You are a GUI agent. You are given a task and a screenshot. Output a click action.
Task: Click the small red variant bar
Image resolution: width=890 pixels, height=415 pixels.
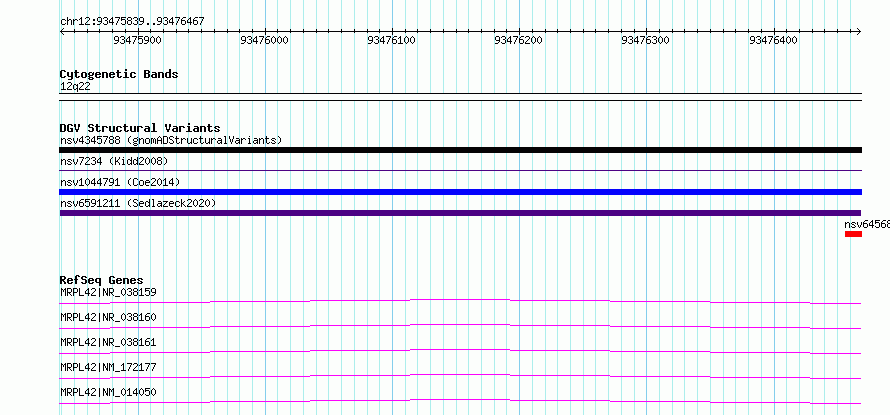click(853, 234)
